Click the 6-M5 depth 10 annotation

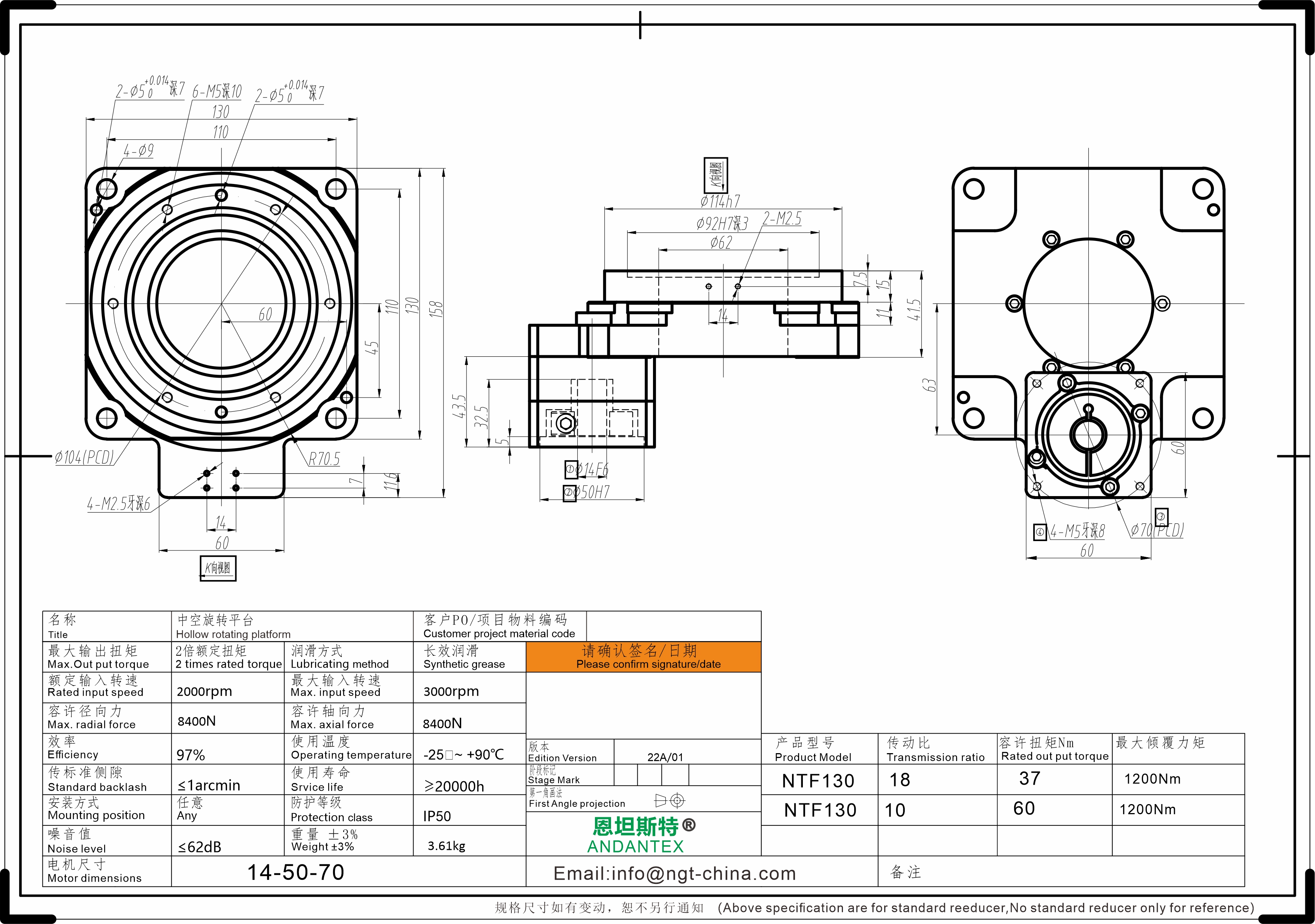(x=217, y=92)
